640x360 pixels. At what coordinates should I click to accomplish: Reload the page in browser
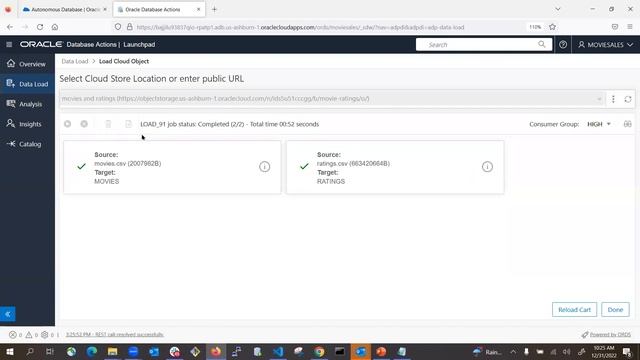tap(40, 27)
